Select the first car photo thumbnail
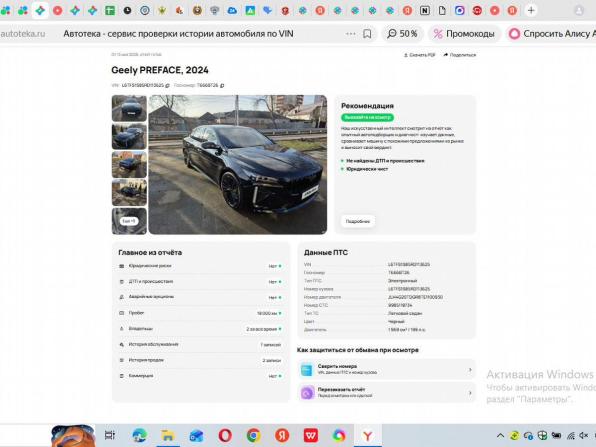Viewport: 596px width, 447px height. 129,108
